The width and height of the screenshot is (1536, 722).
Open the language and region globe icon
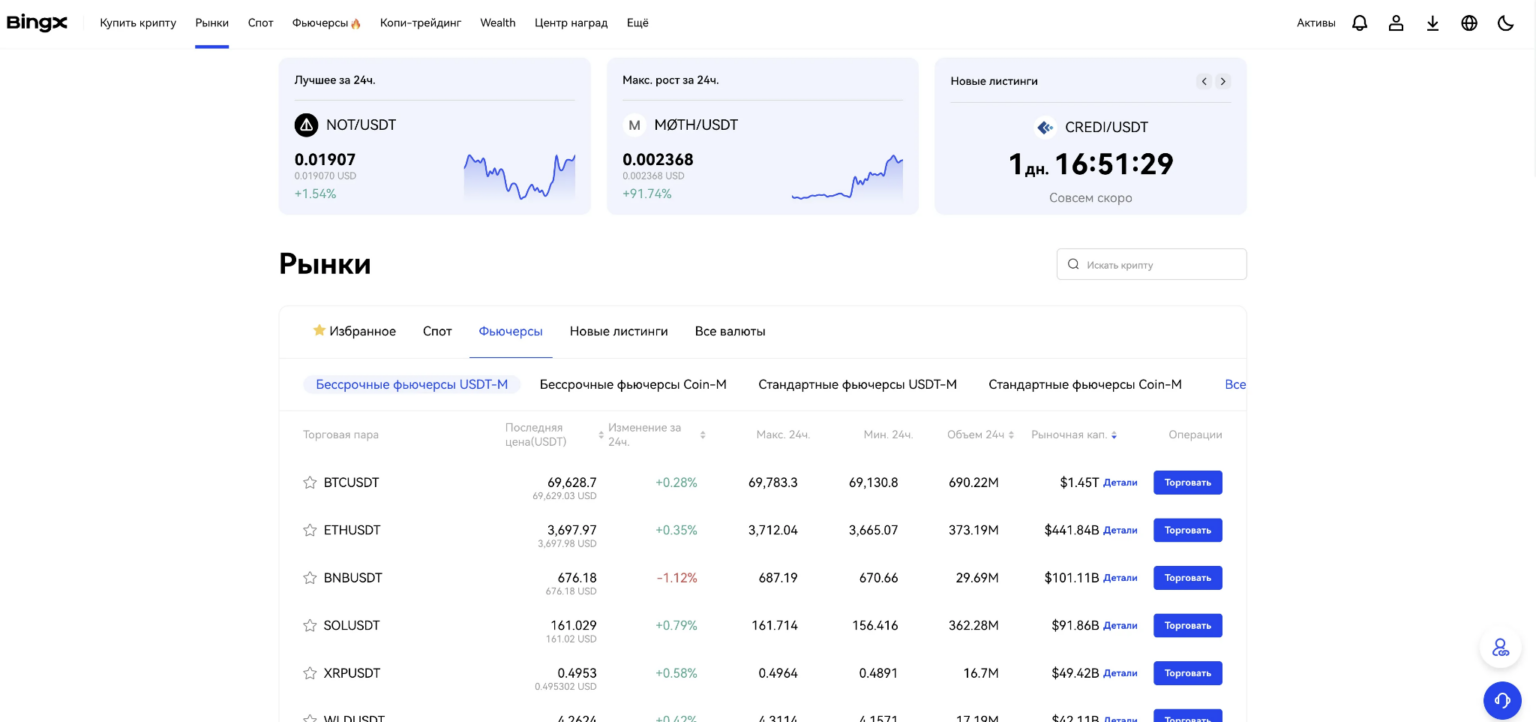click(1469, 22)
